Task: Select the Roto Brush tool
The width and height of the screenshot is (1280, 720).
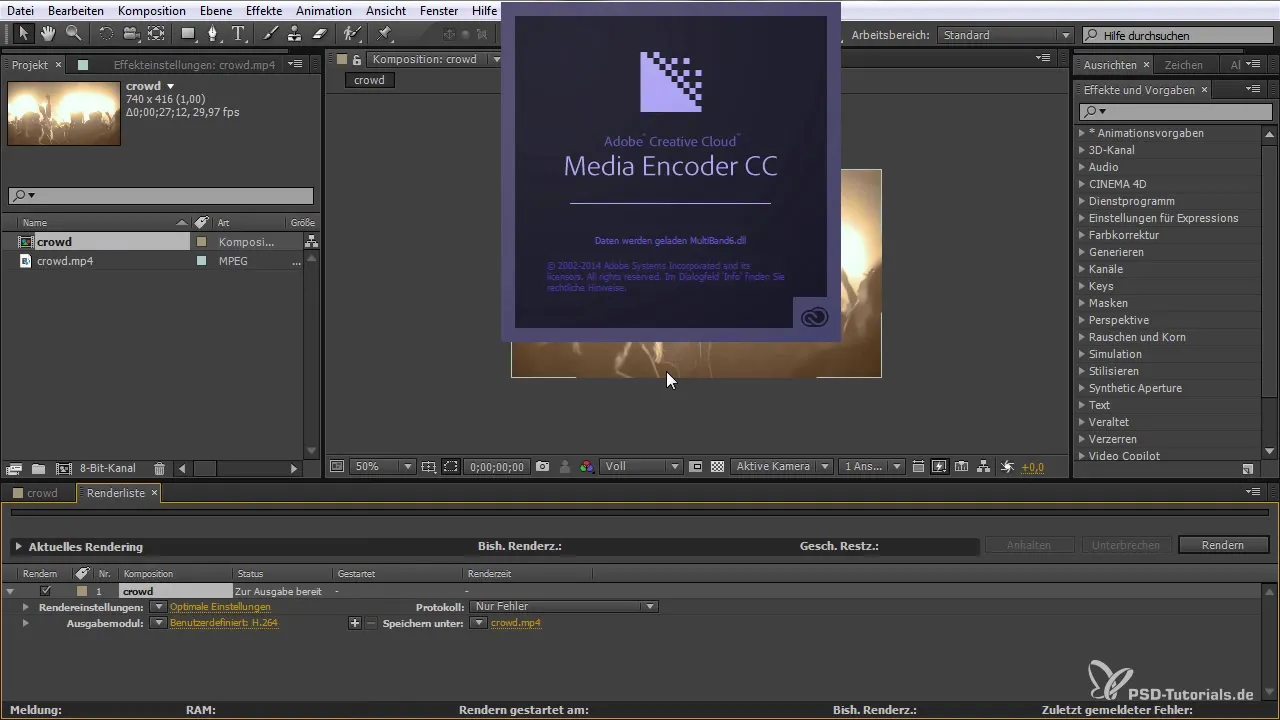Action: pyautogui.click(x=351, y=34)
